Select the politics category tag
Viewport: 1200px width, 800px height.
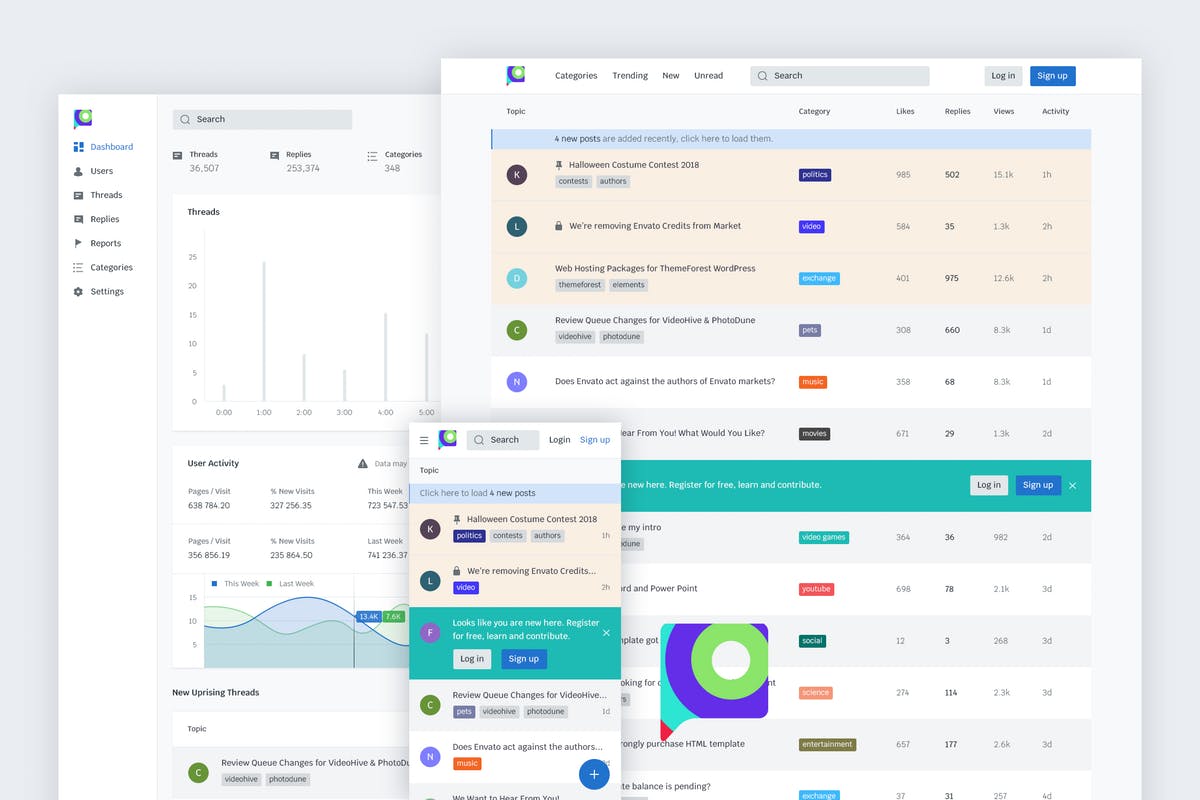tap(815, 175)
